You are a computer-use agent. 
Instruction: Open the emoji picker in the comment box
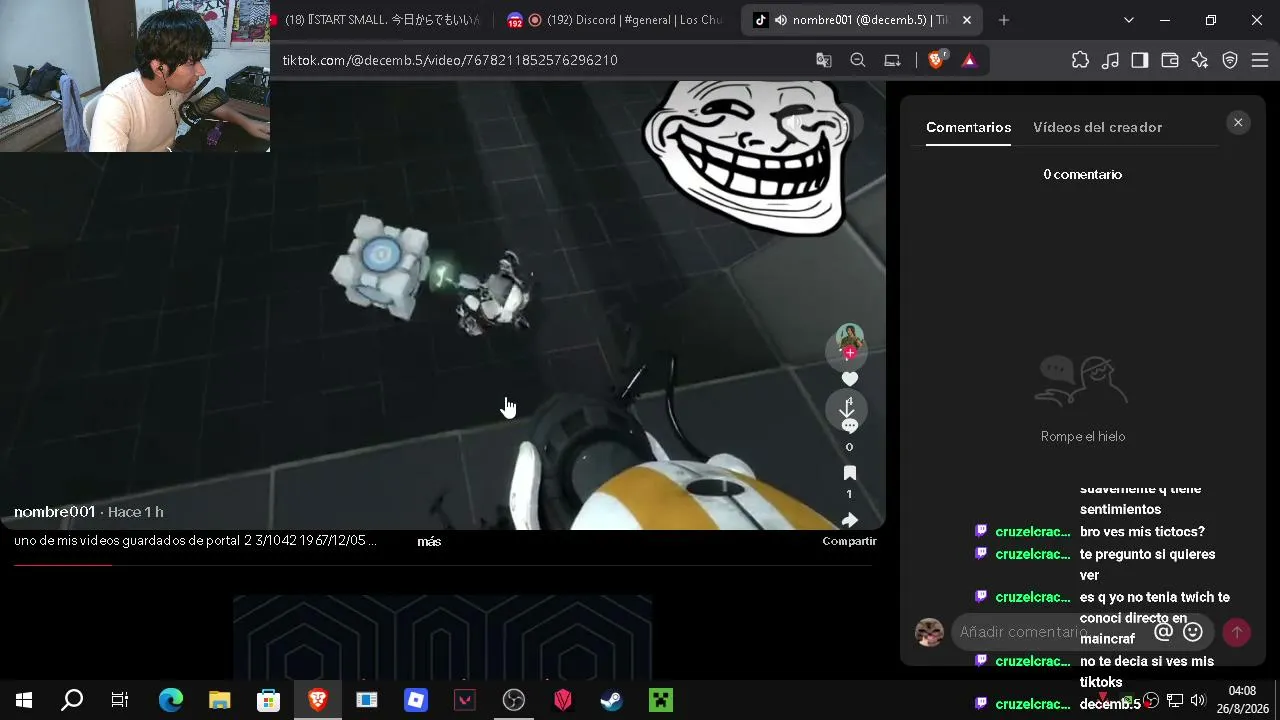1193,632
